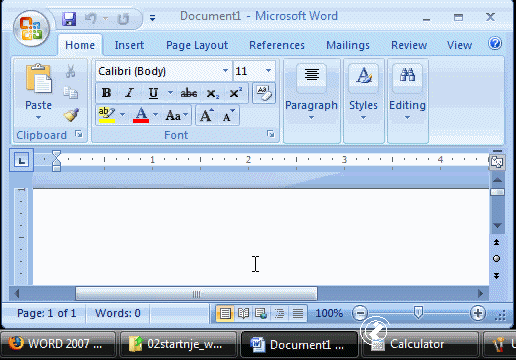Toggle the view ruler button above scrollbar
Viewport: 516px width, 360px height.
(497, 162)
